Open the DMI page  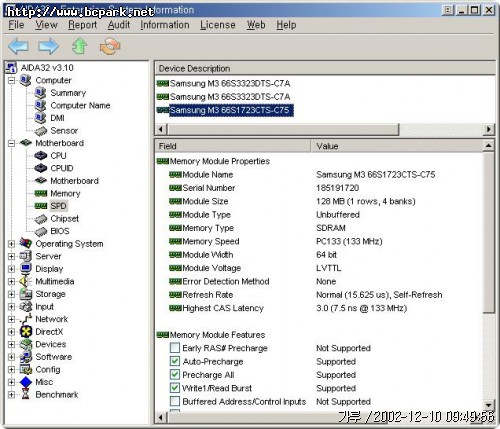[x=57, y=118]
